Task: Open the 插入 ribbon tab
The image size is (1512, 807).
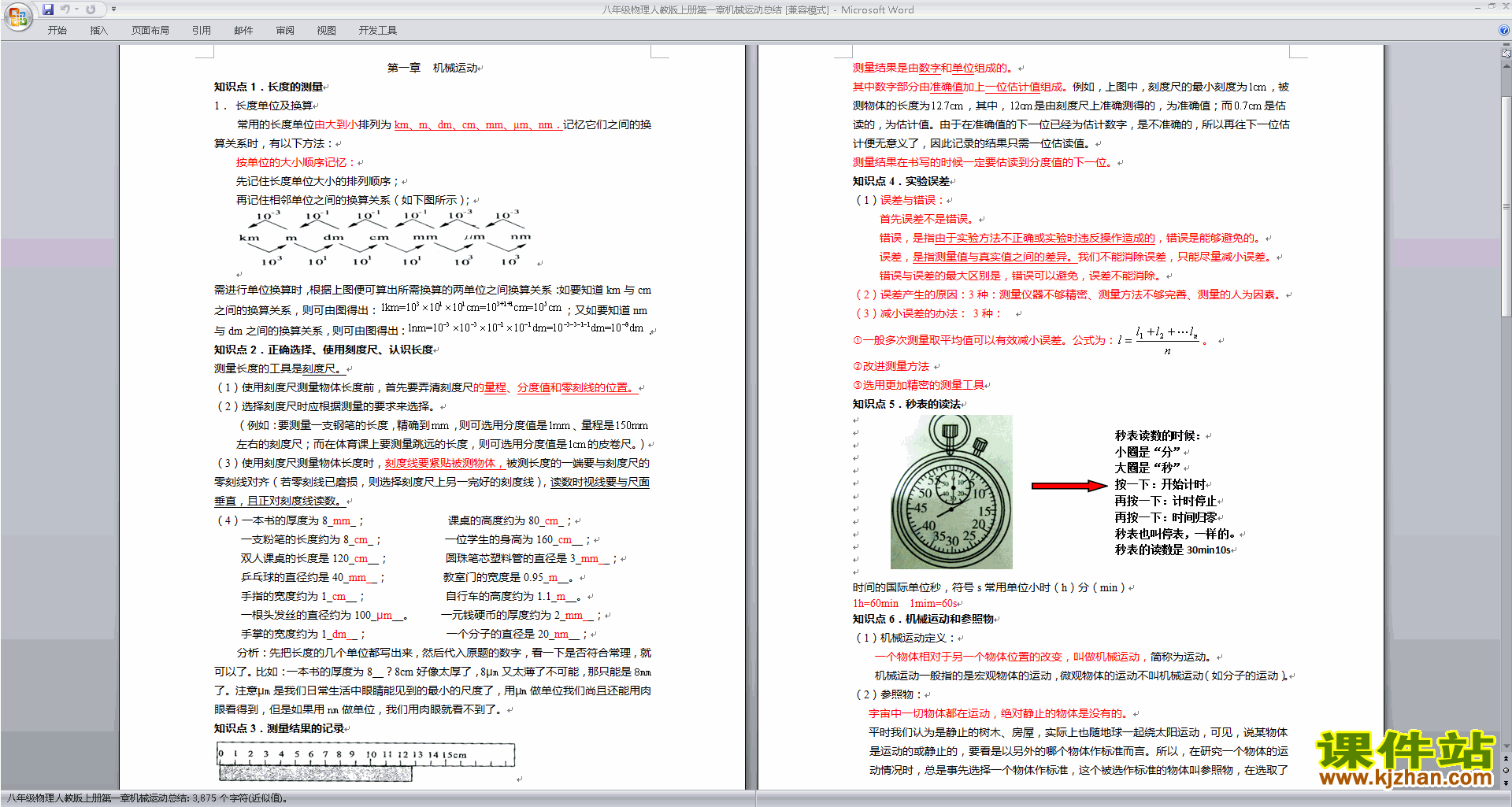Action: [x=98, y=31]
